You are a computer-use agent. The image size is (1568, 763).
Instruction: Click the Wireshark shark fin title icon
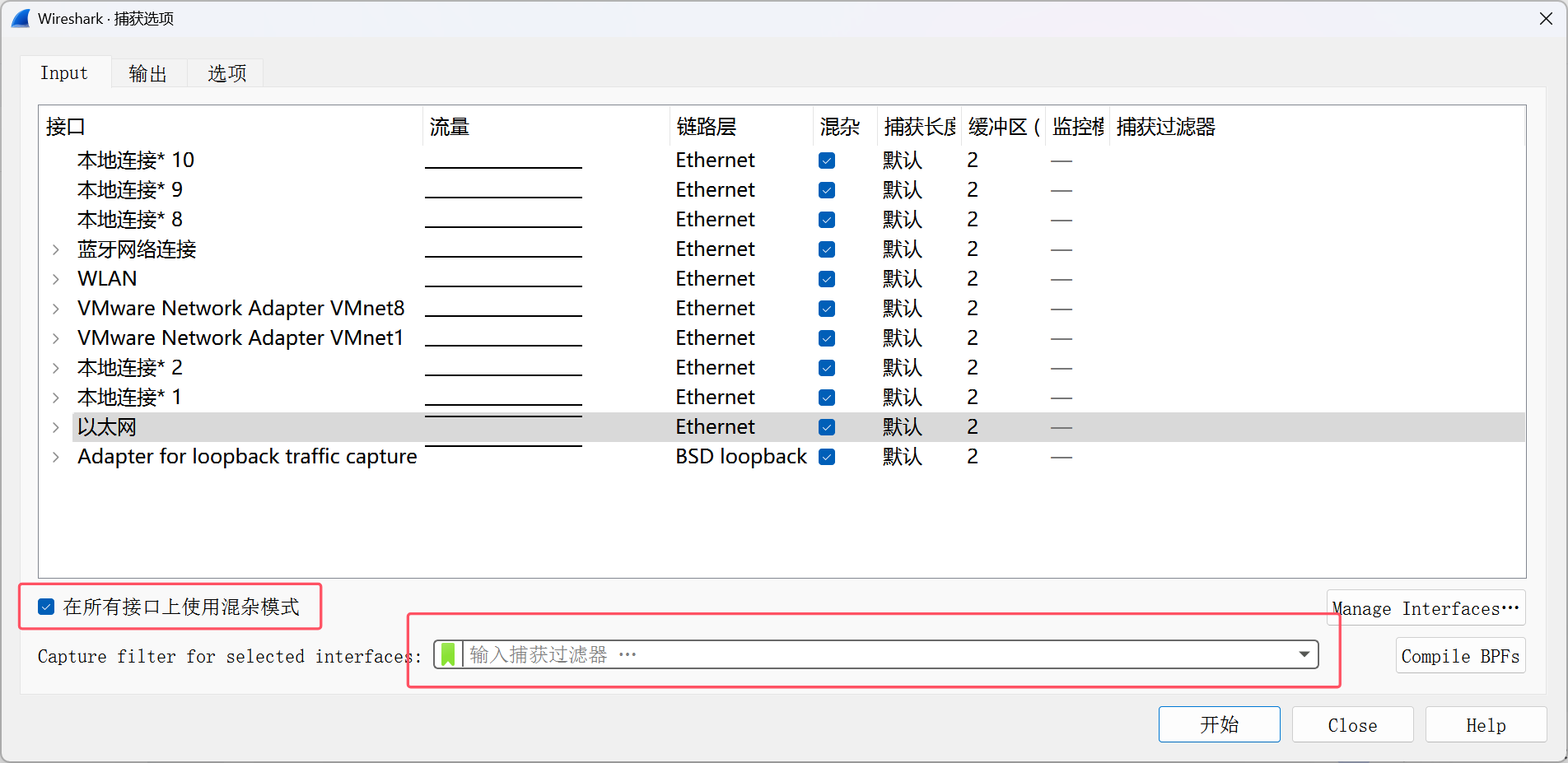tap(21, 18)
